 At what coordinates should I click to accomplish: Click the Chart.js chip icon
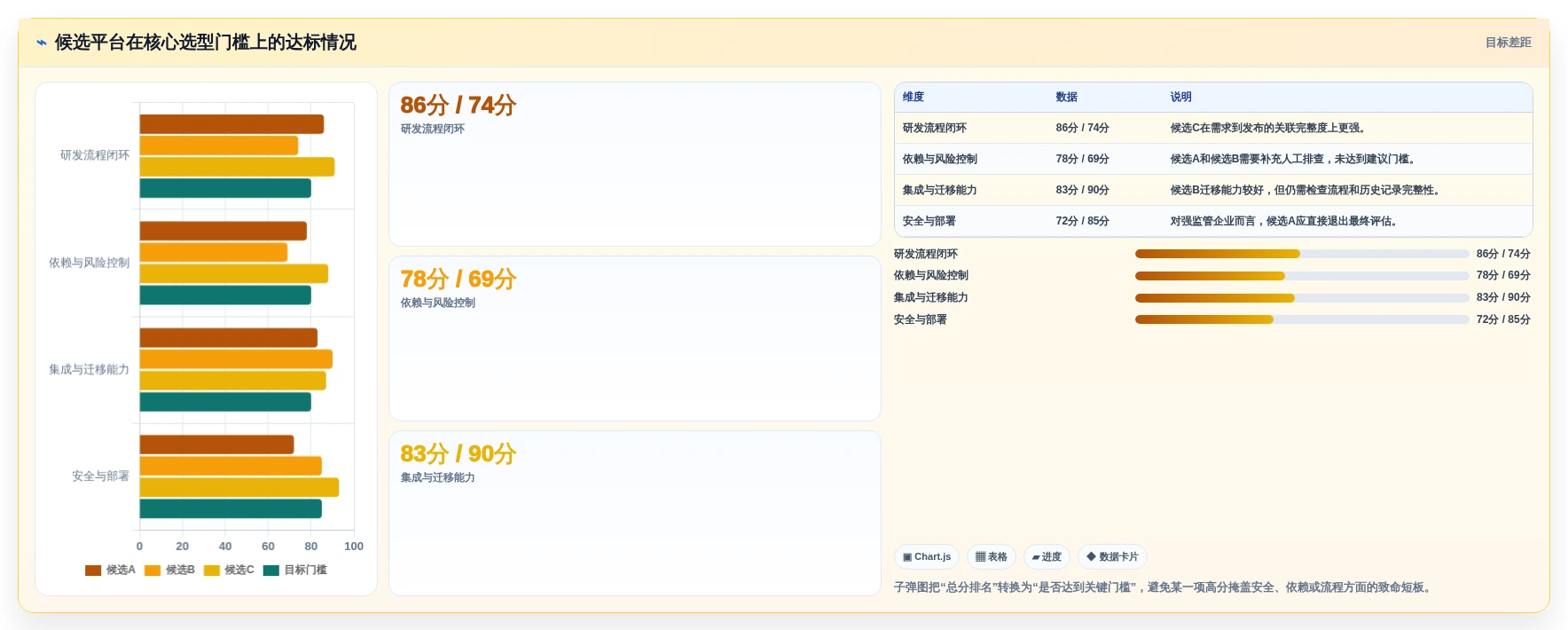pyautogui.click(x=907, y=557)
